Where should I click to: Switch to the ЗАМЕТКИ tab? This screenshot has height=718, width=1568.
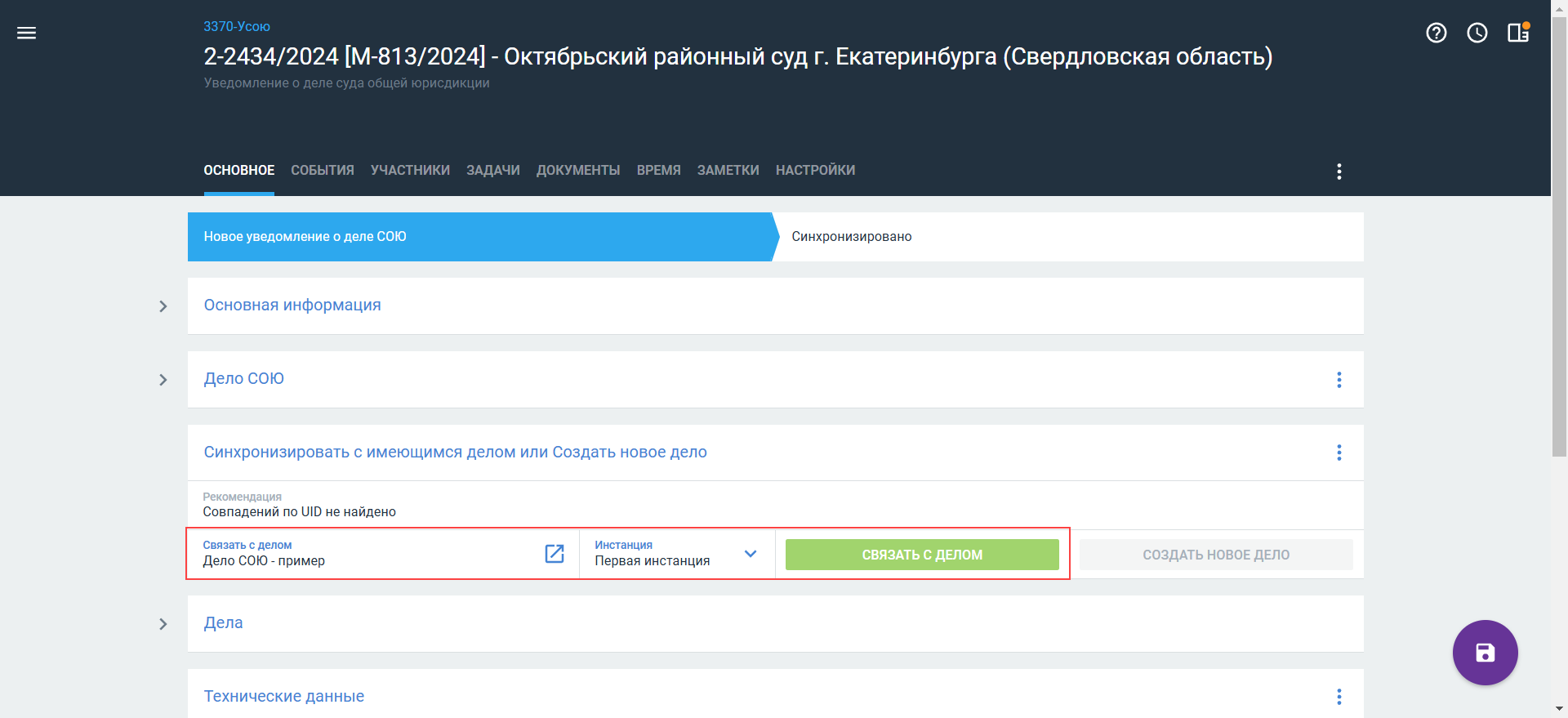tap(728, 170)
